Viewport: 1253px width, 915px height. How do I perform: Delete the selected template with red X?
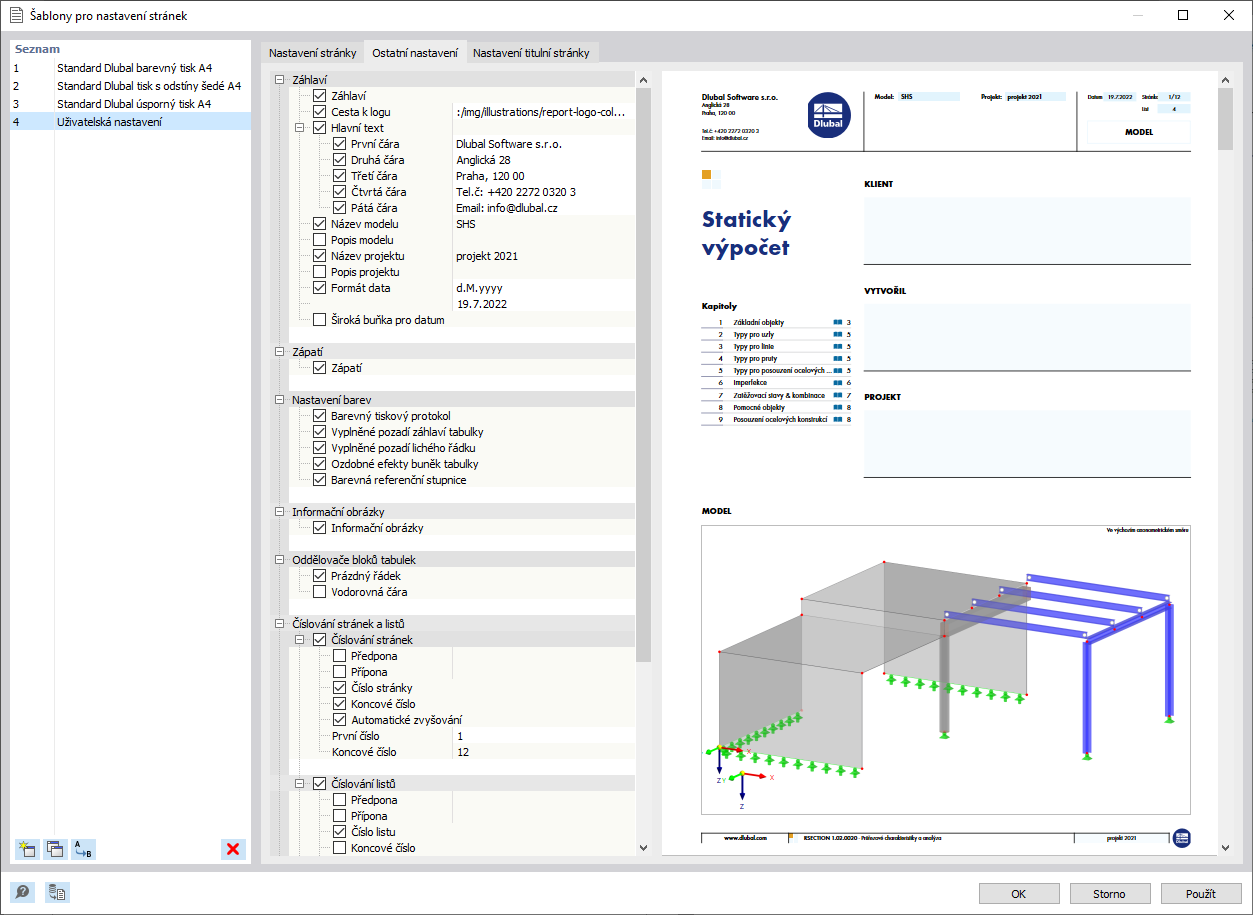tap(233, 849)
